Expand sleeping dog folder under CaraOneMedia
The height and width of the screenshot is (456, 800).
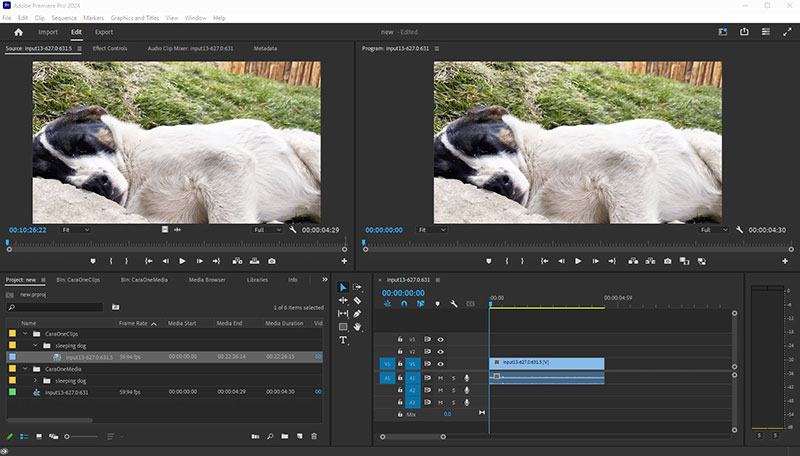click(35, 381)
